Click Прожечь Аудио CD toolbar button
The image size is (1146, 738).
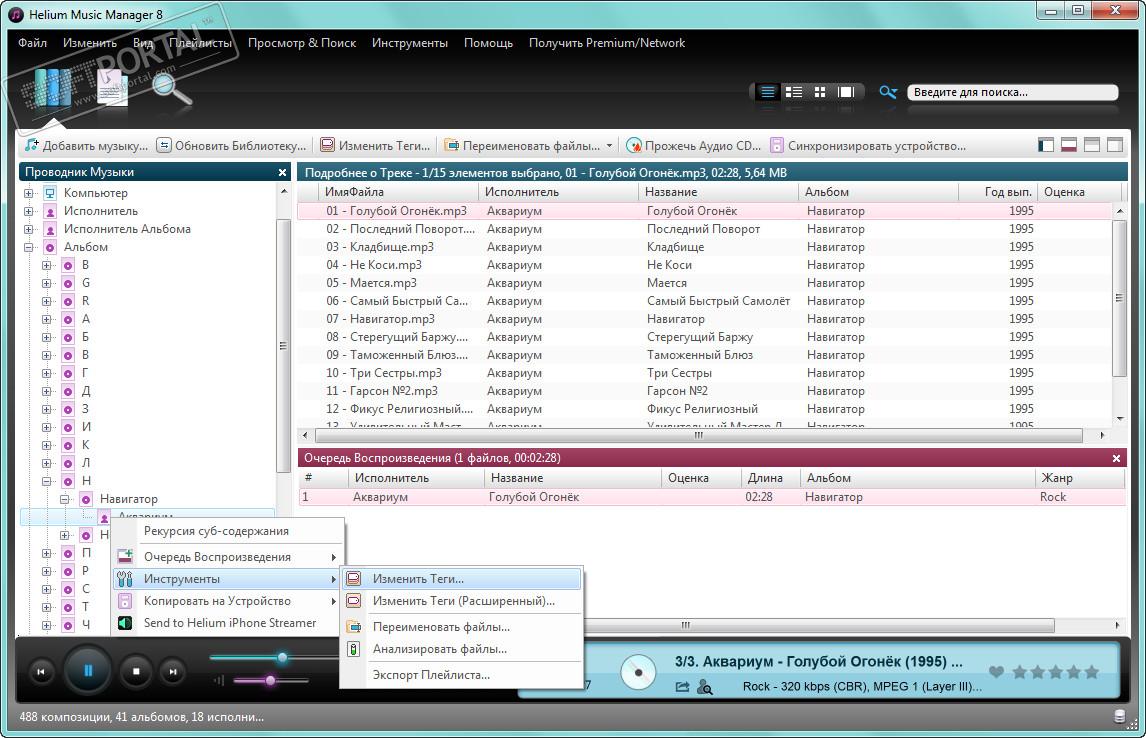694,145
